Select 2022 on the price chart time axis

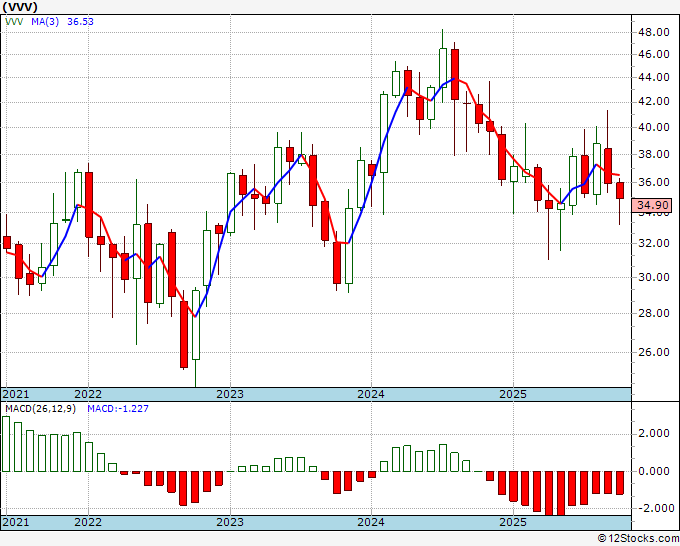click(x=88, y=394)
